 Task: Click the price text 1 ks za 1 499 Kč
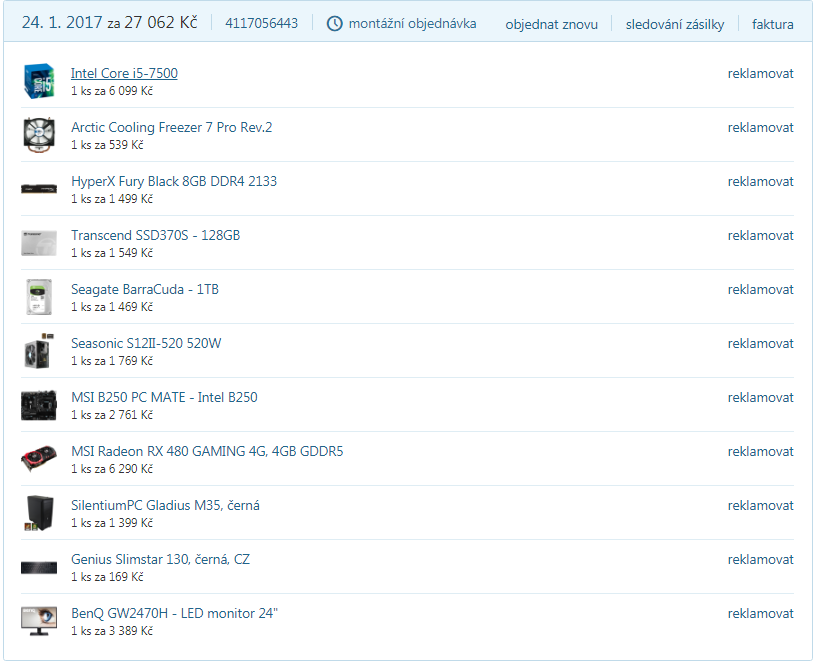pos(112,199)
